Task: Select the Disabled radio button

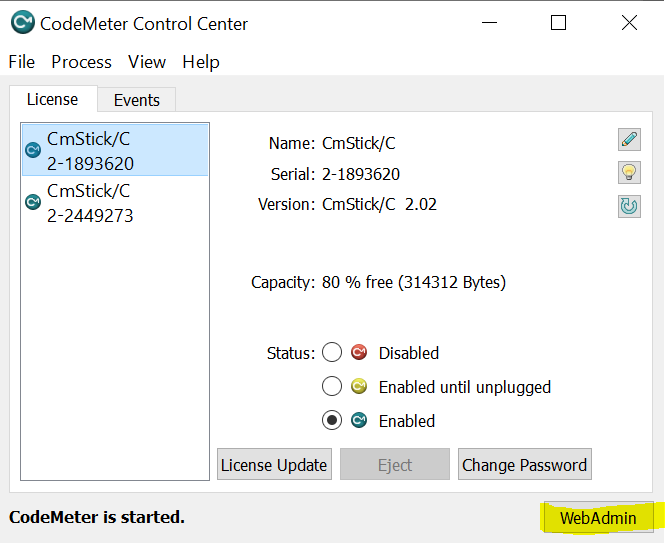Action: click(x=332, y=352)
